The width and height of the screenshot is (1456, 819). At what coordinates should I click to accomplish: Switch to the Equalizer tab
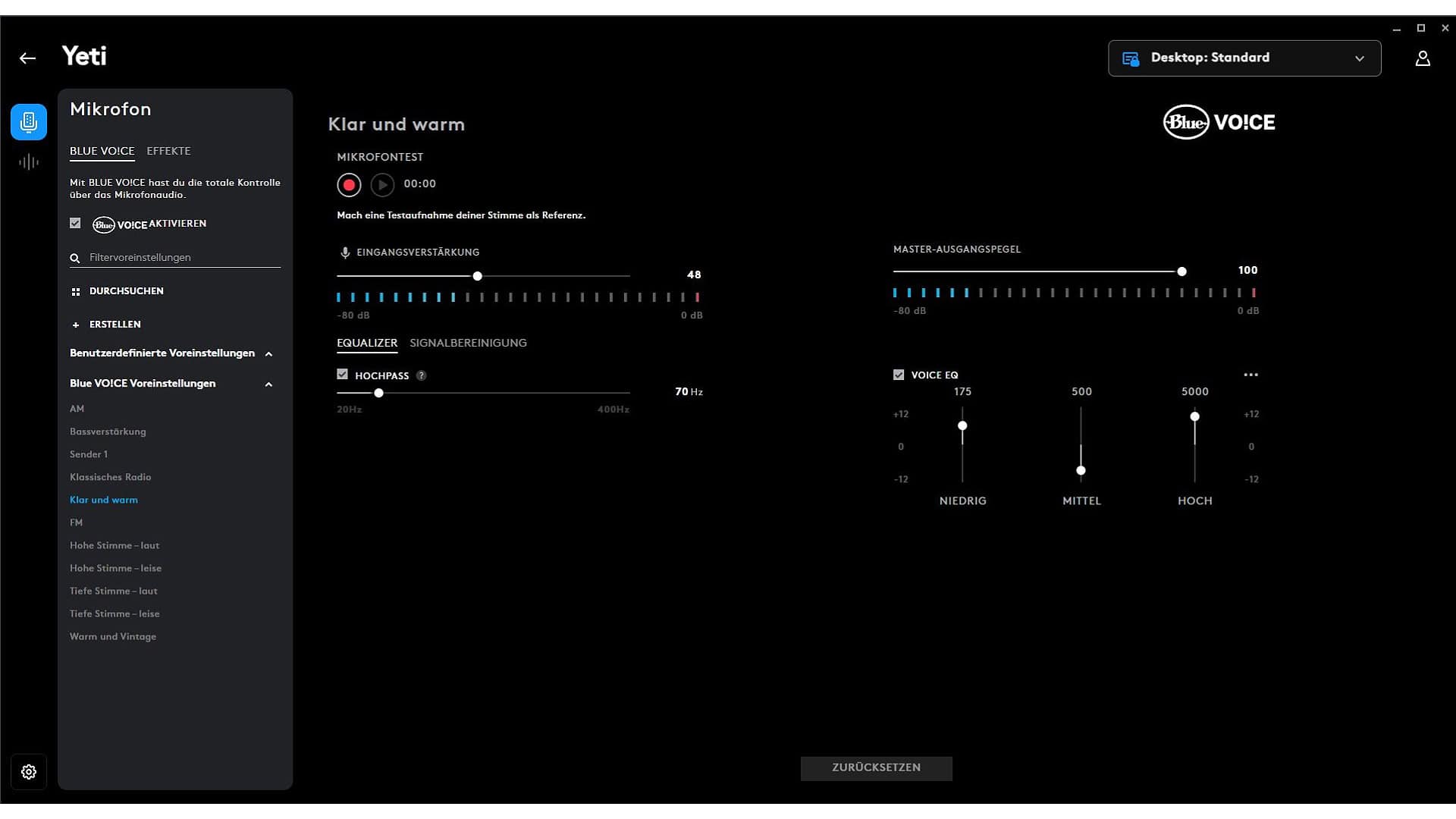367,343
